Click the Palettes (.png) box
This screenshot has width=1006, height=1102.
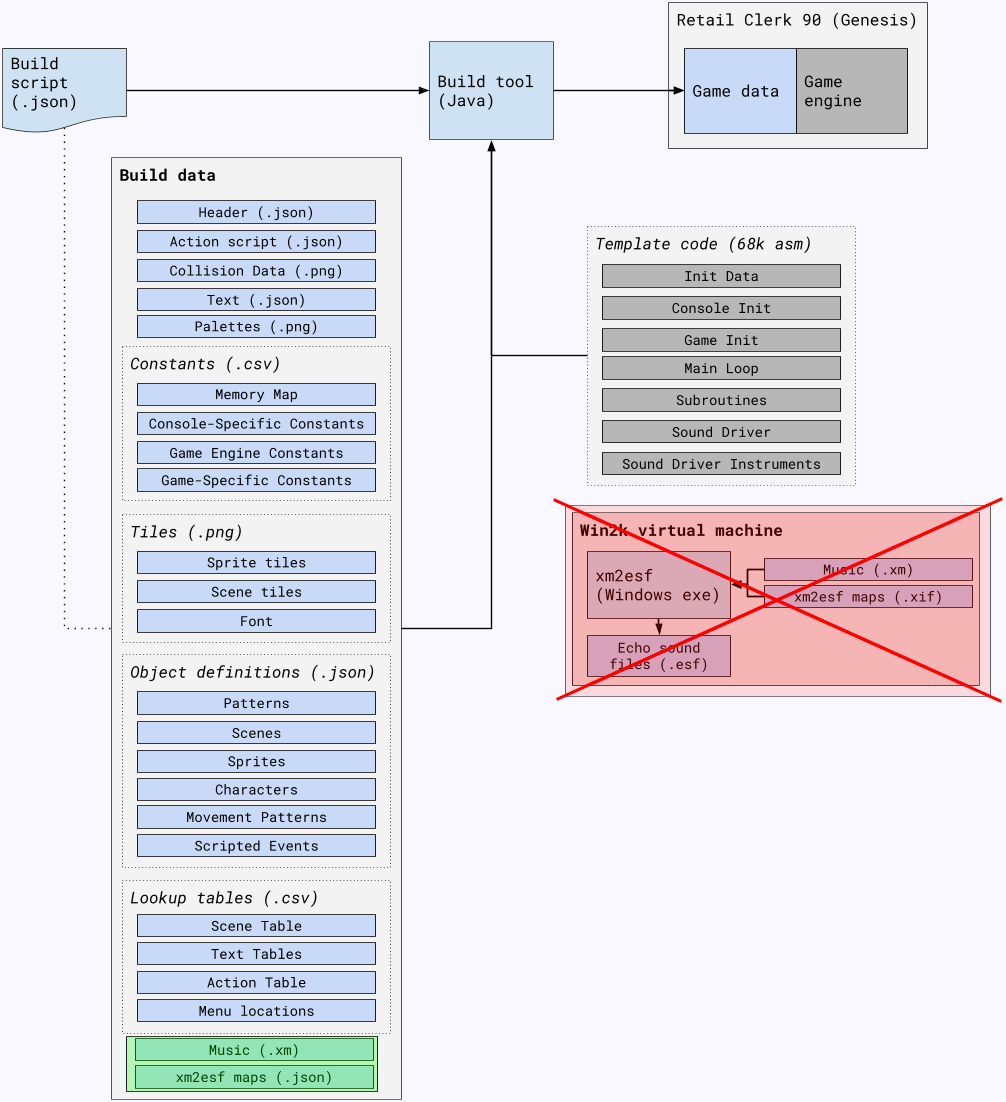256,327
